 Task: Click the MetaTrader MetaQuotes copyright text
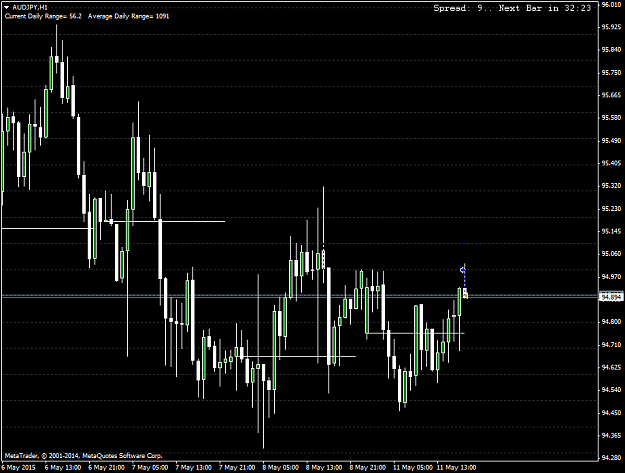tap(84, 455)
